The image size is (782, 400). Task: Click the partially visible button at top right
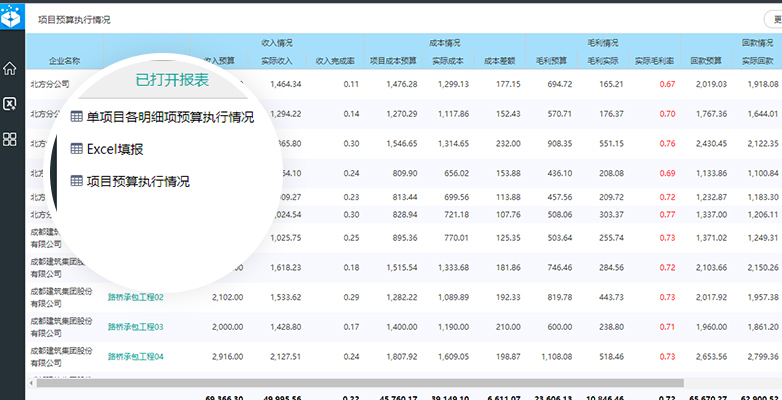(x=774, y=19)
